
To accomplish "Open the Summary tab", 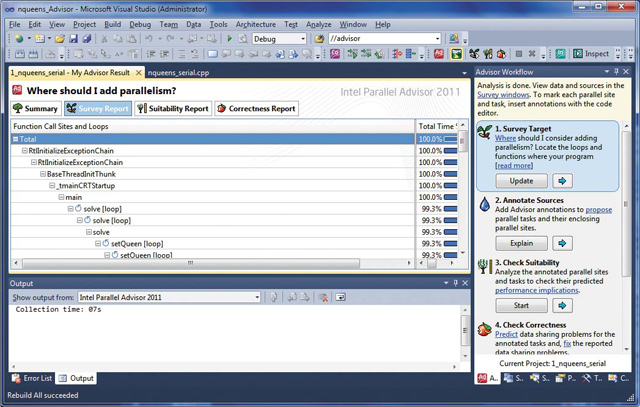I will (x=36, y=109).
